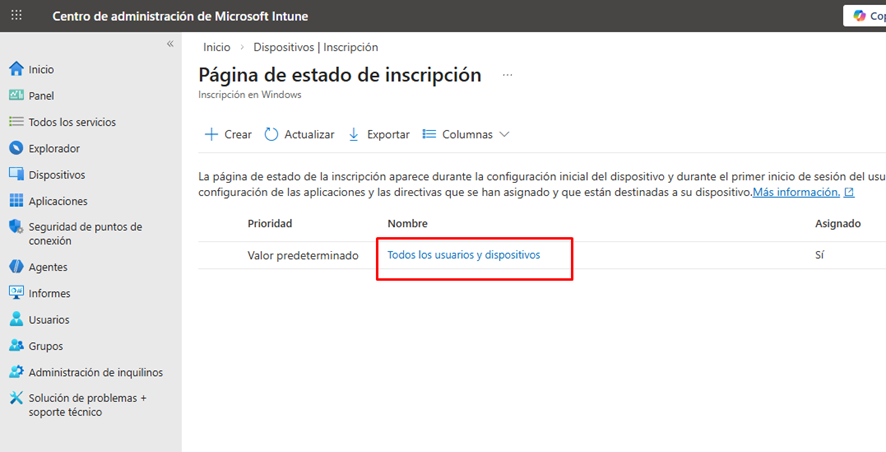Export the list with Exportar
886x452 pixels.
coord(378,135)
